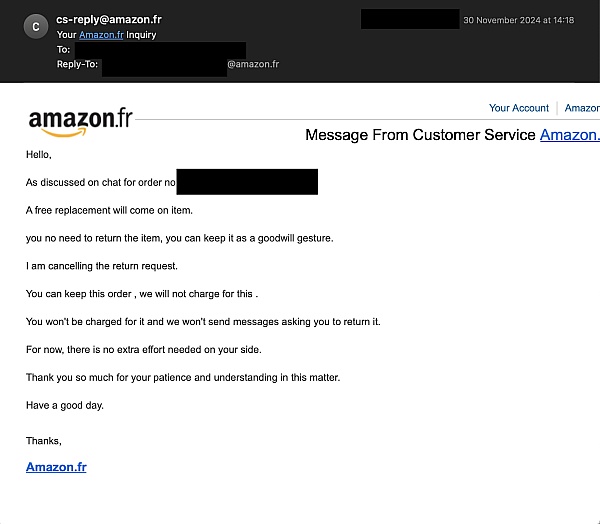
Task: Click Amazon.fr link in the subject line
Action: pyautogui.click(x=101, y=35)
